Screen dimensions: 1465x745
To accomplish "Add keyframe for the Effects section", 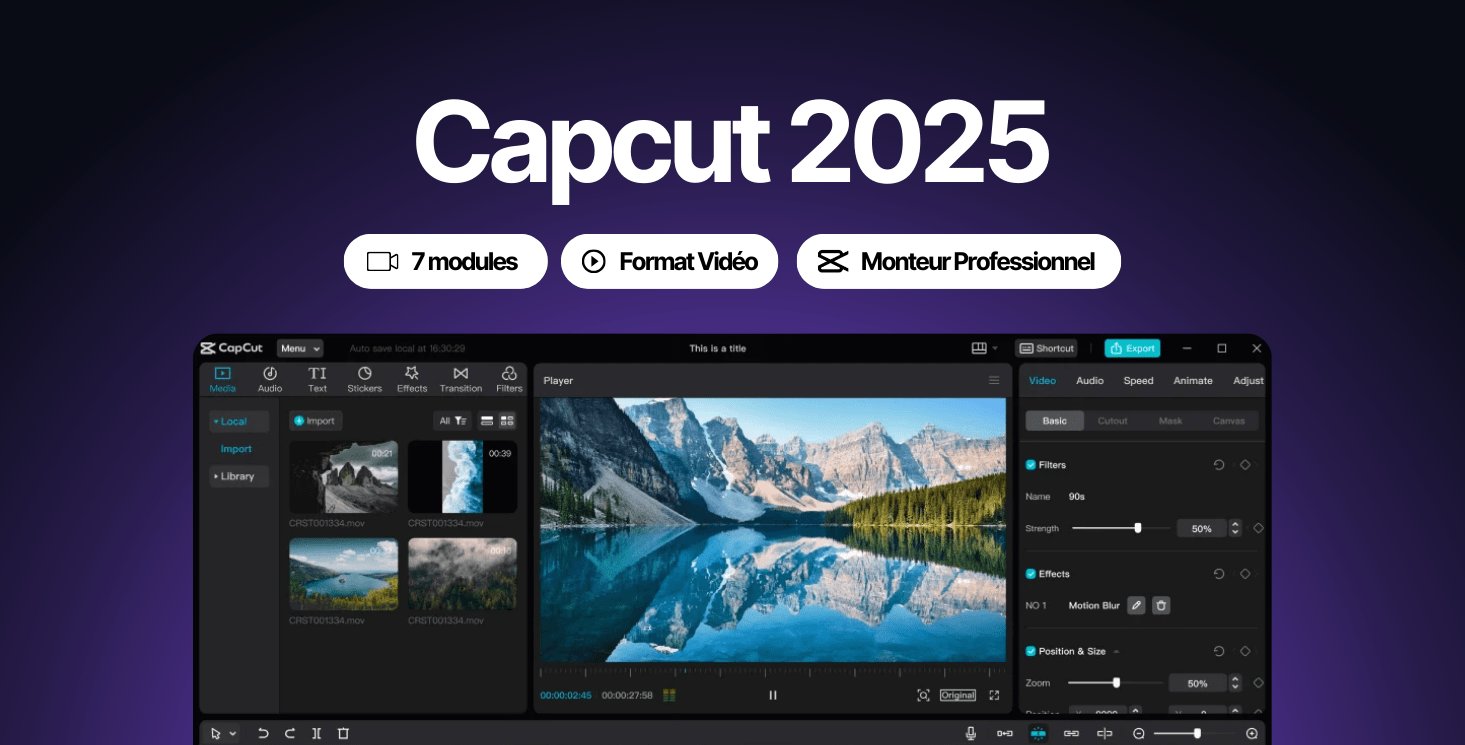I will 1245,574.
